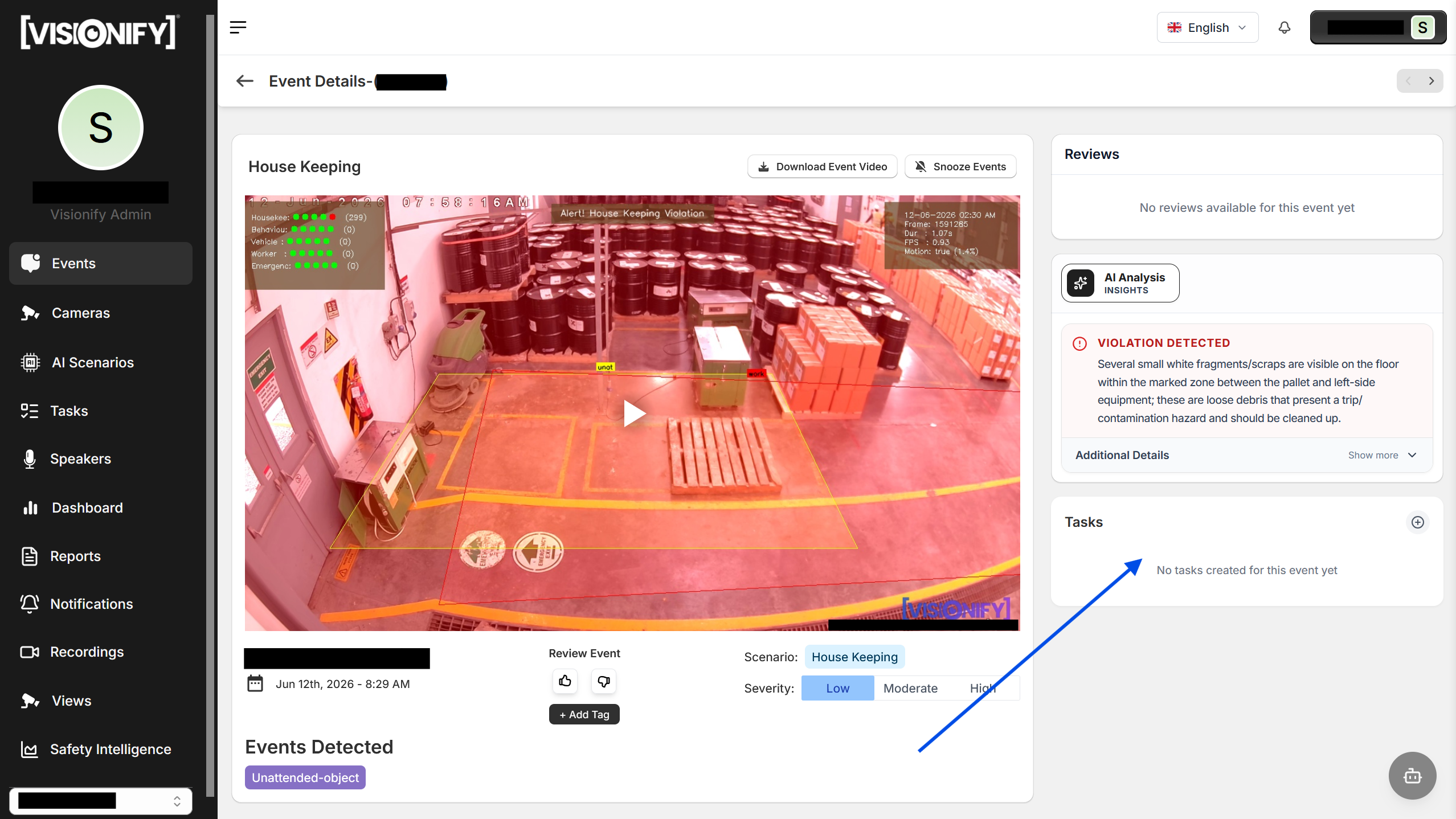1456x819 pixels.
Task: Open Recordings in the sidebar
Action: (x=101, y=652)
